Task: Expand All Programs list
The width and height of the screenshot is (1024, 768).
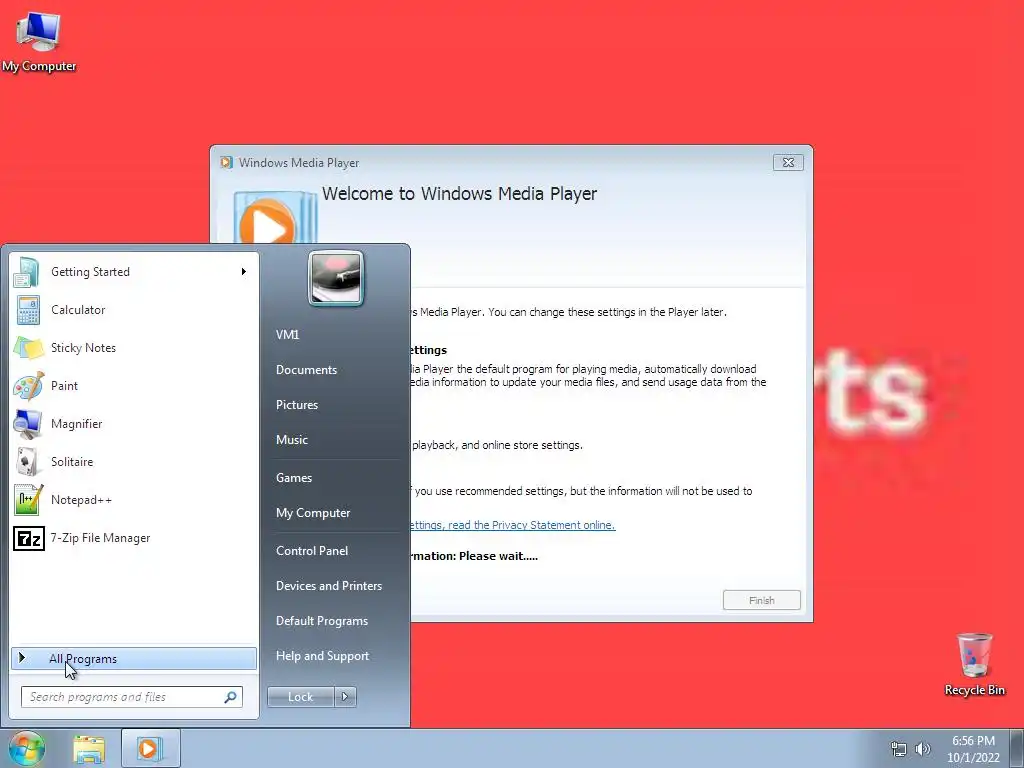Action: click(134, 658)
